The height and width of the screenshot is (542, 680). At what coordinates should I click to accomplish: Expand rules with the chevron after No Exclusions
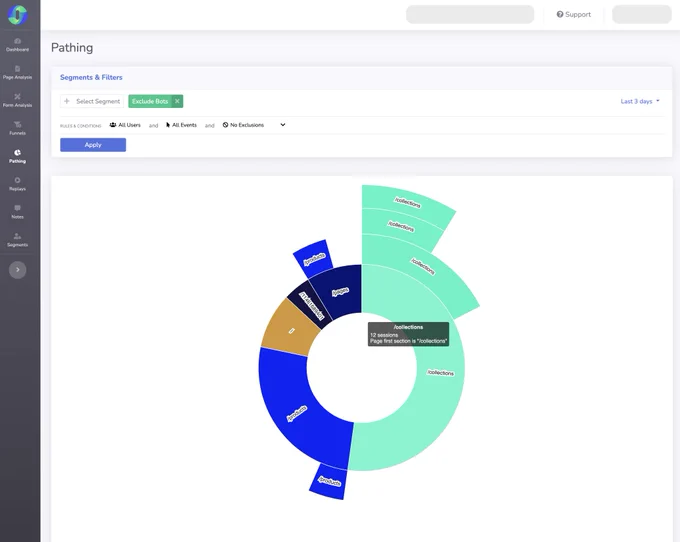[x=283, y=125]
